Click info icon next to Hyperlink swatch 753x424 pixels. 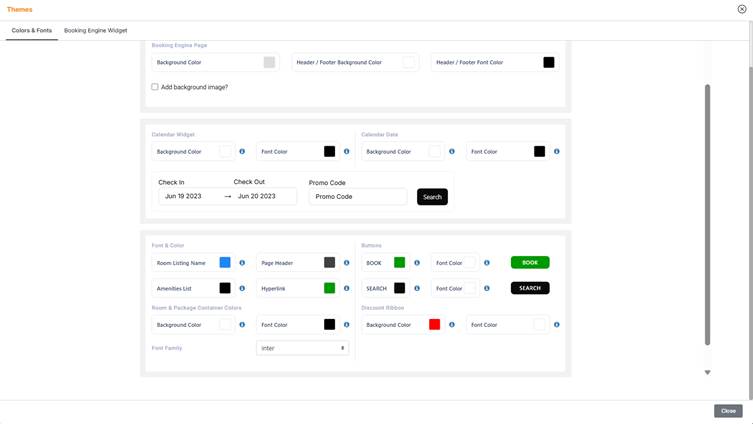(347, 289)
